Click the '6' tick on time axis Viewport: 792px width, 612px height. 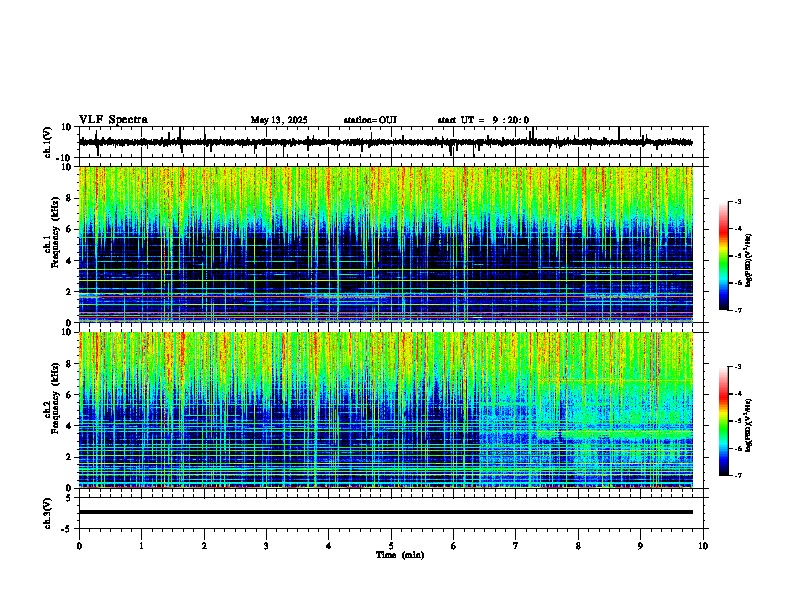(453, 546)
